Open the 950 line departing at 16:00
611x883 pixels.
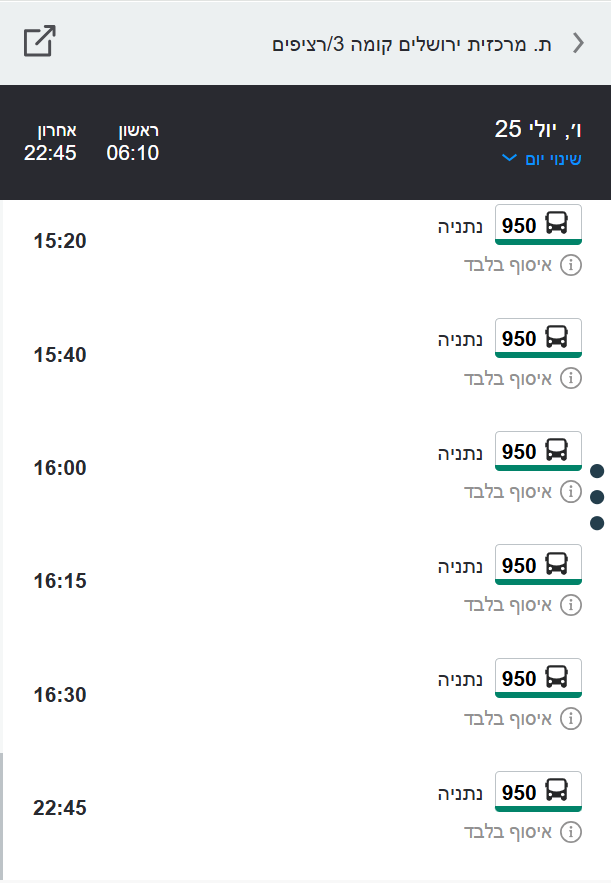click(x=538, y=452)
